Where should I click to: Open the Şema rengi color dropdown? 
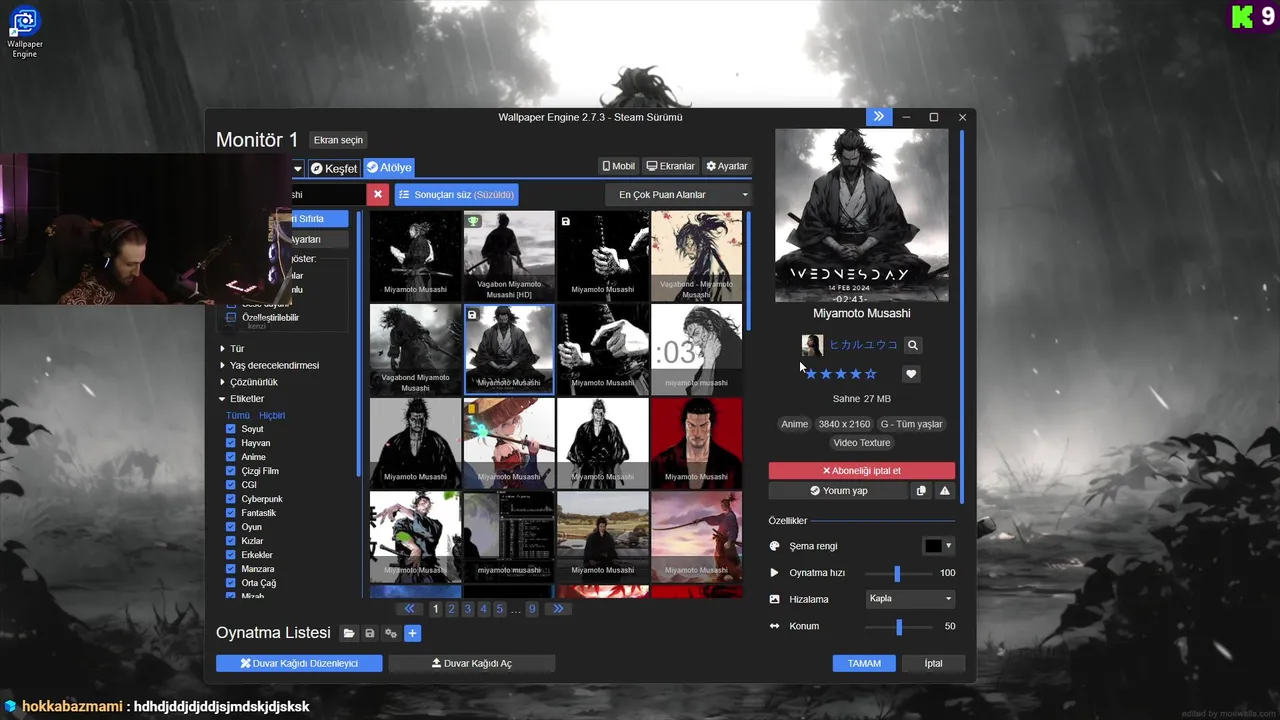[938, 546]
